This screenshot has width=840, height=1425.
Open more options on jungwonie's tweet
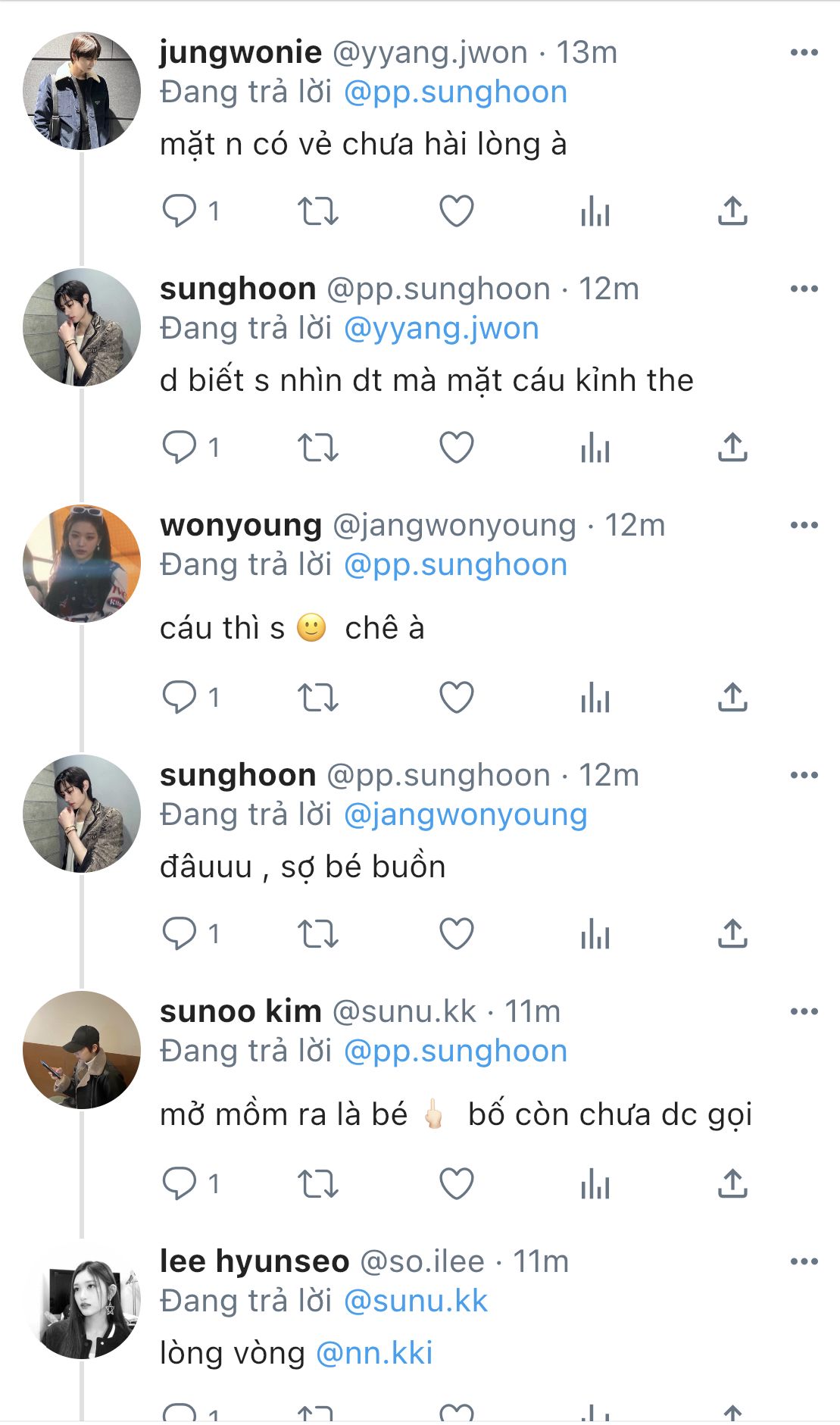(804, 52)
